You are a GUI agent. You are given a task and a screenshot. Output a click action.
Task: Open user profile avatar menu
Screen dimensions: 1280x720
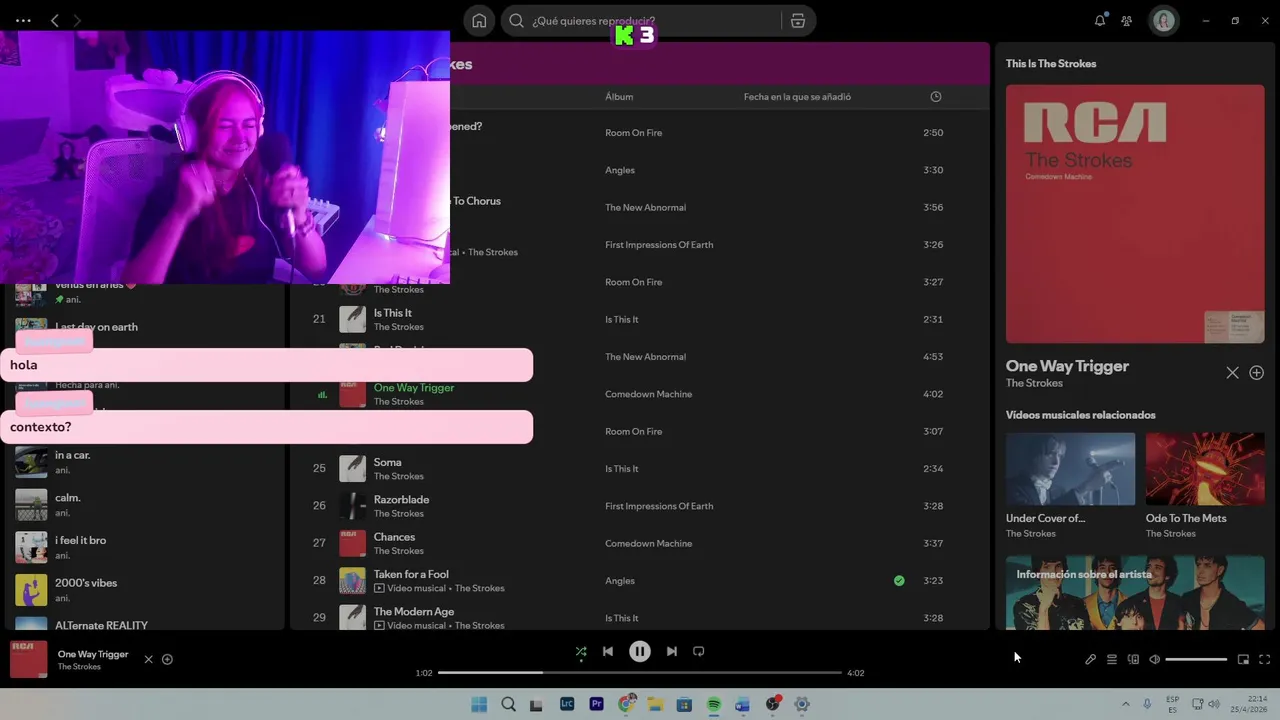pos(1164,21)
